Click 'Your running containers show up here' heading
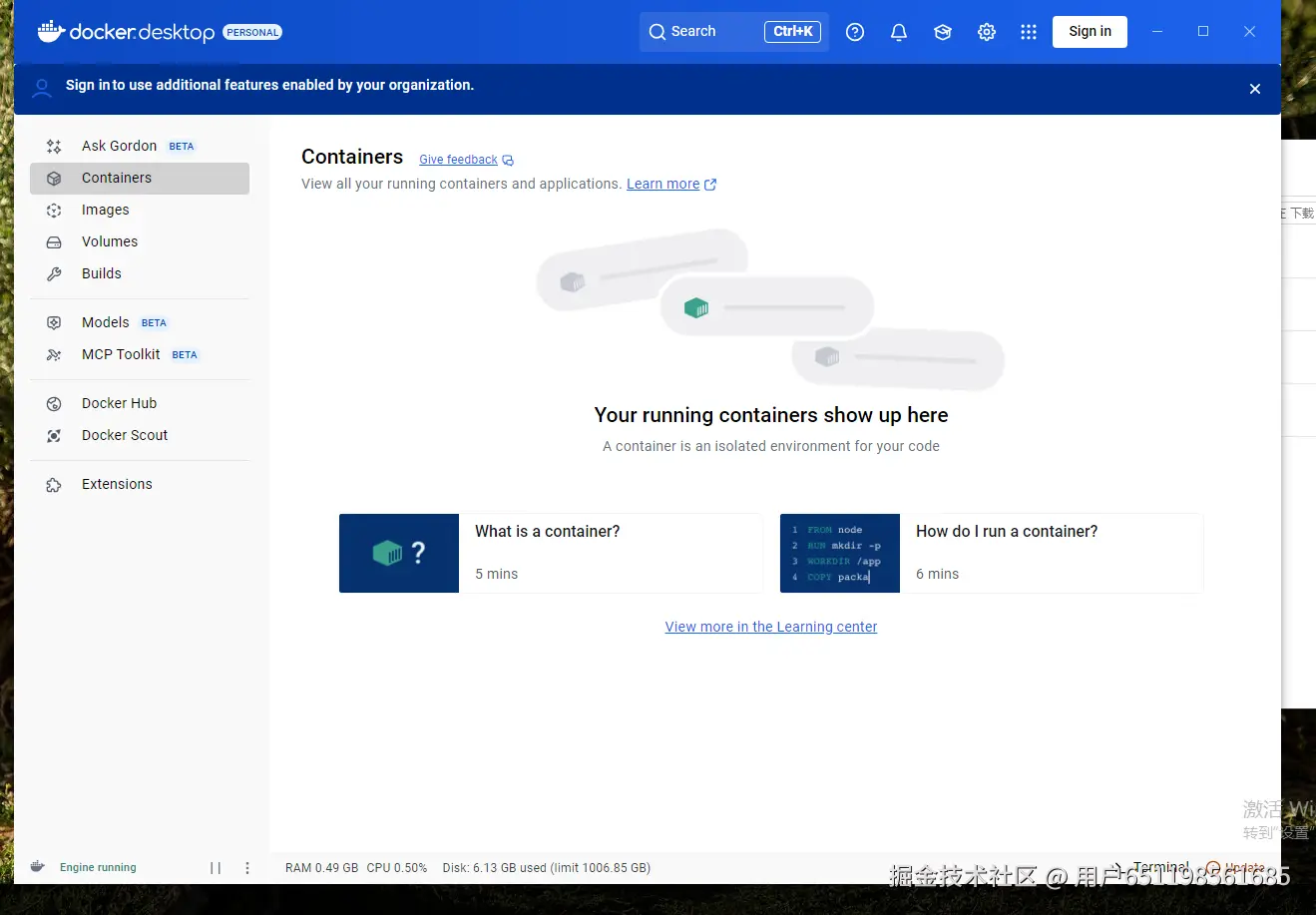The height and width of the screenshot is (915, 1316). [771, 415]
